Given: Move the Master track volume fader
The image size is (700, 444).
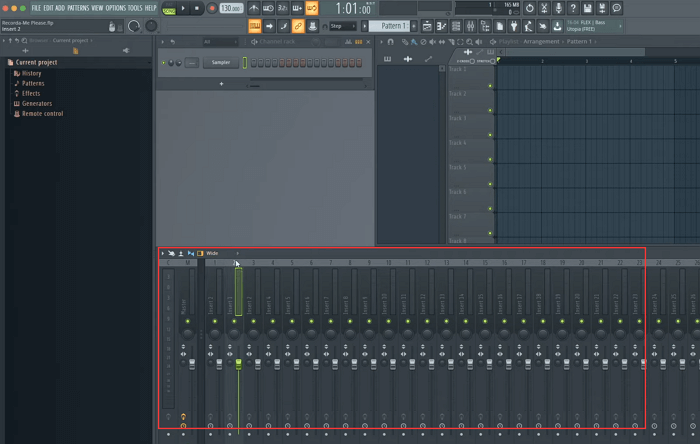Looking at the screenshot, I should 192,364.
